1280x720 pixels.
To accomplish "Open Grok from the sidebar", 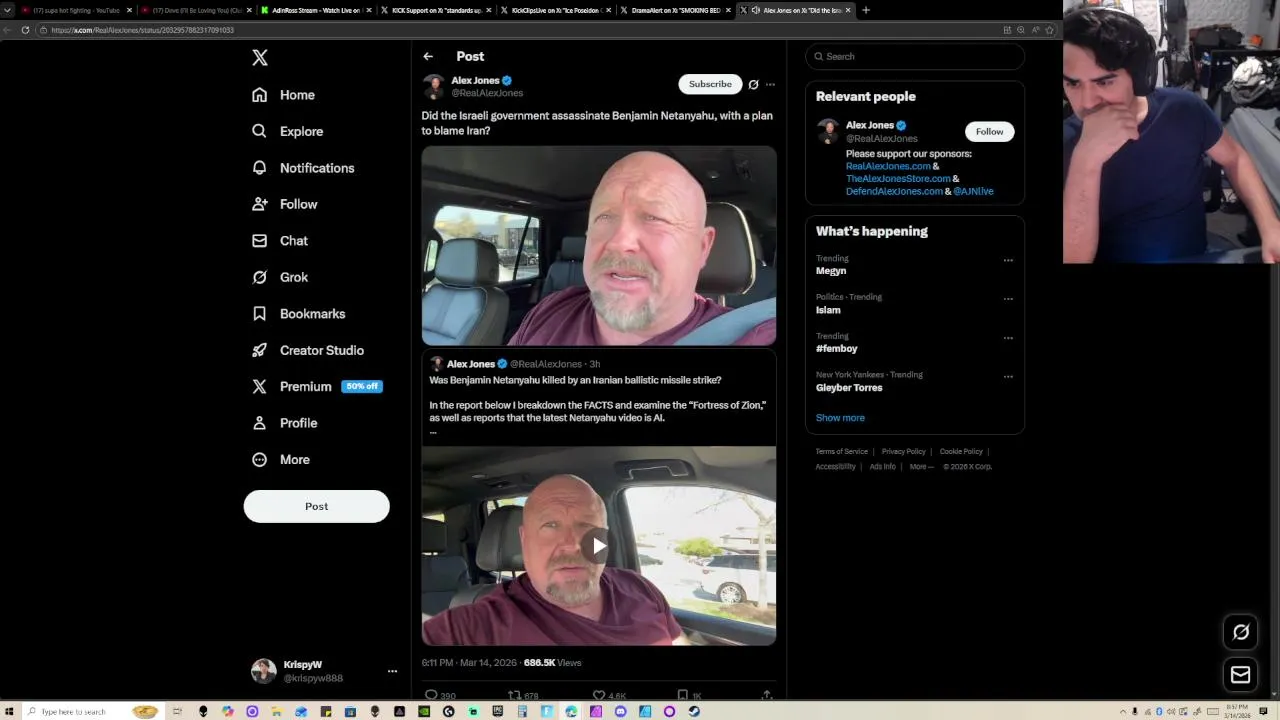I will 280,277.
